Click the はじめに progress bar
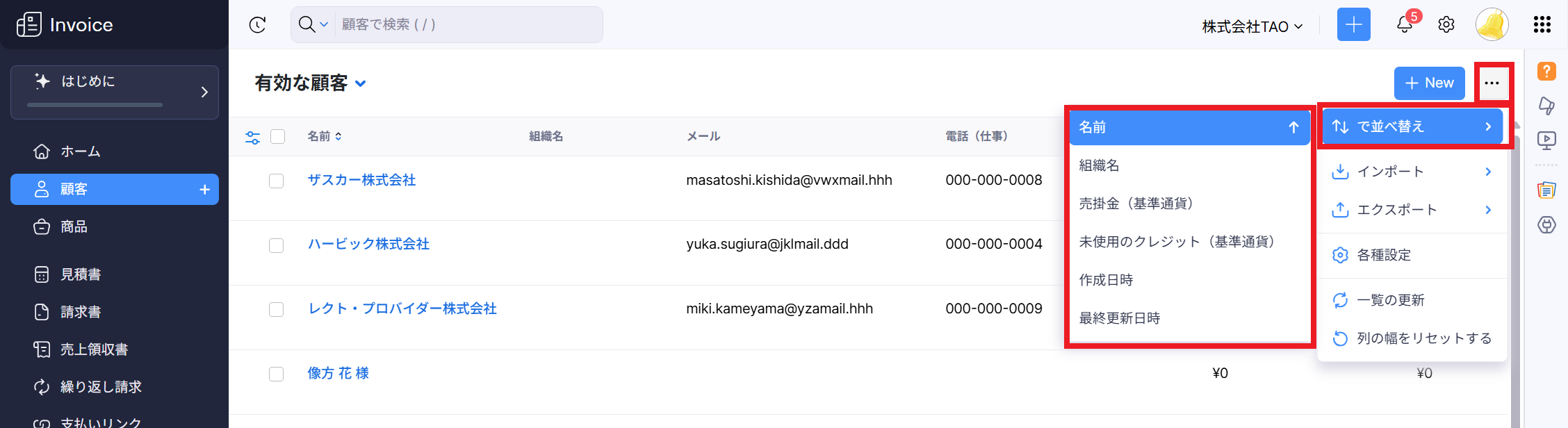 95,105
